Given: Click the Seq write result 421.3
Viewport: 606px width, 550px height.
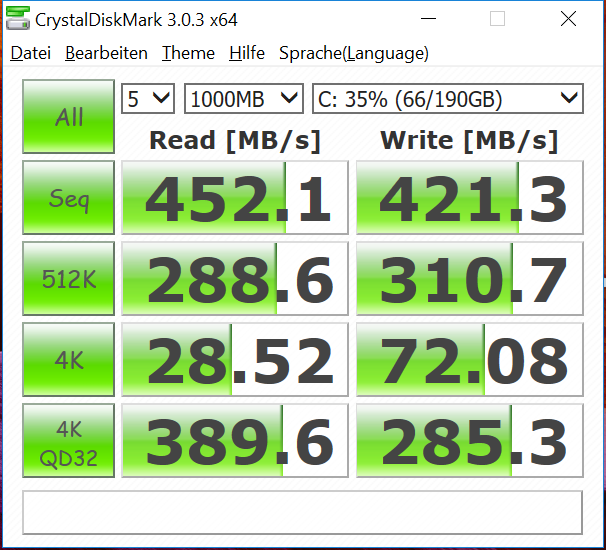Looking at the screenshot, I should coord(470,198).
